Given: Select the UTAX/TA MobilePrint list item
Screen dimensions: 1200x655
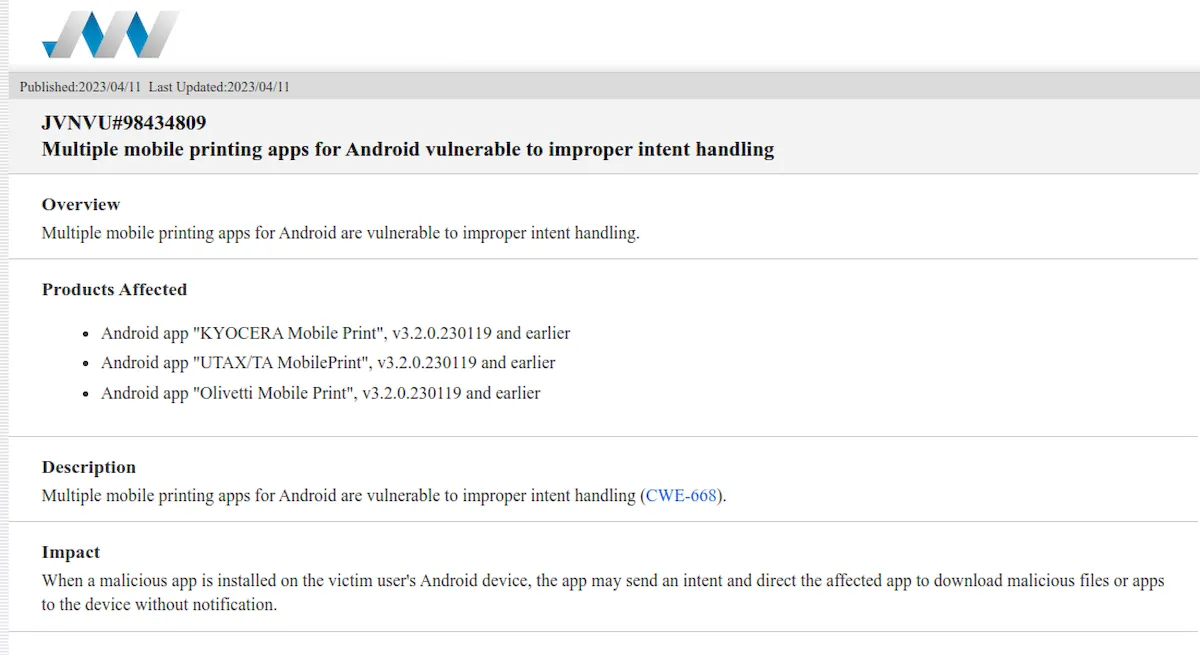Looking at the screenshot, I should pos(328,362).
